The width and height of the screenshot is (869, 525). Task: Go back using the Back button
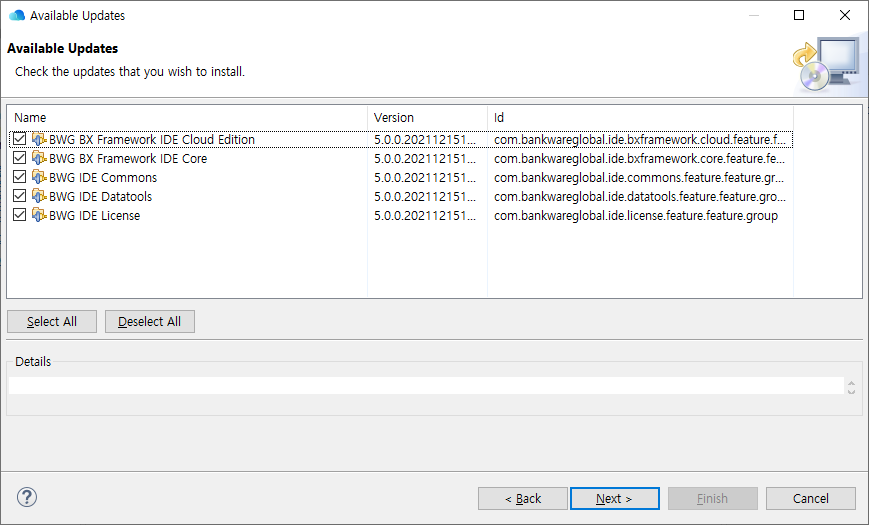click(x=523, y=498)
